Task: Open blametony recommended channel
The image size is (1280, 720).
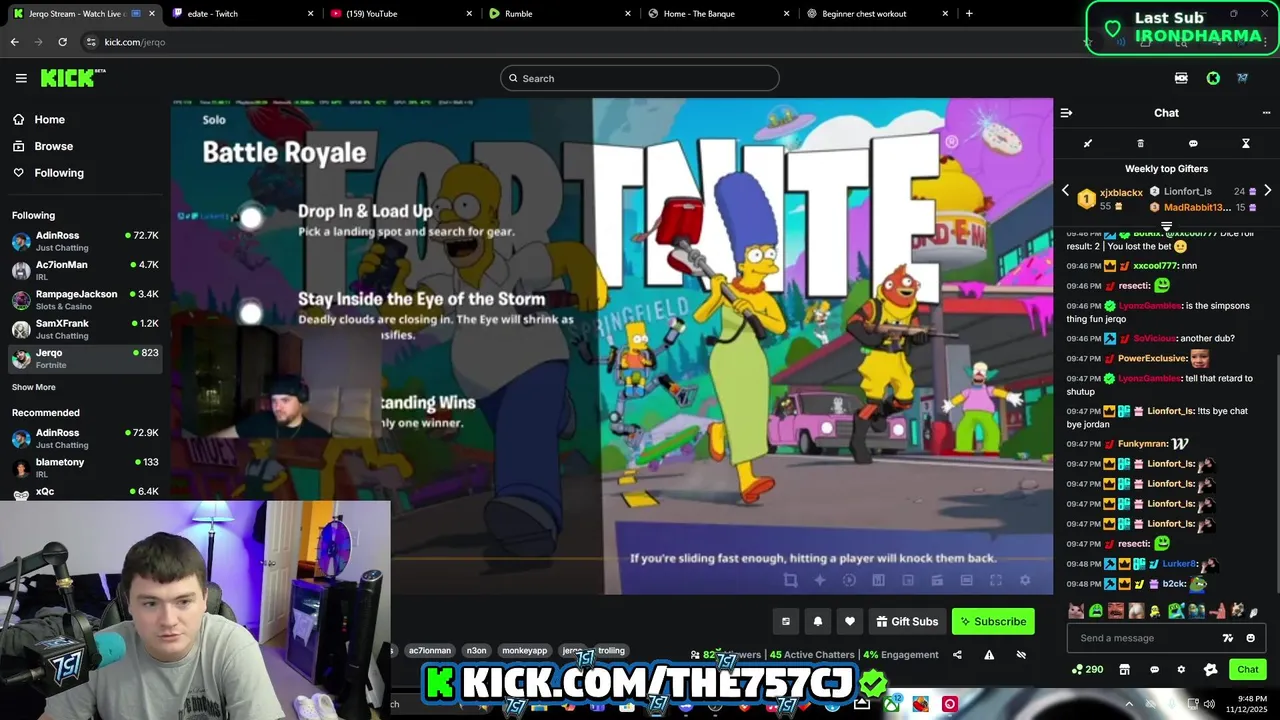Action: click(x=84, y=468)
